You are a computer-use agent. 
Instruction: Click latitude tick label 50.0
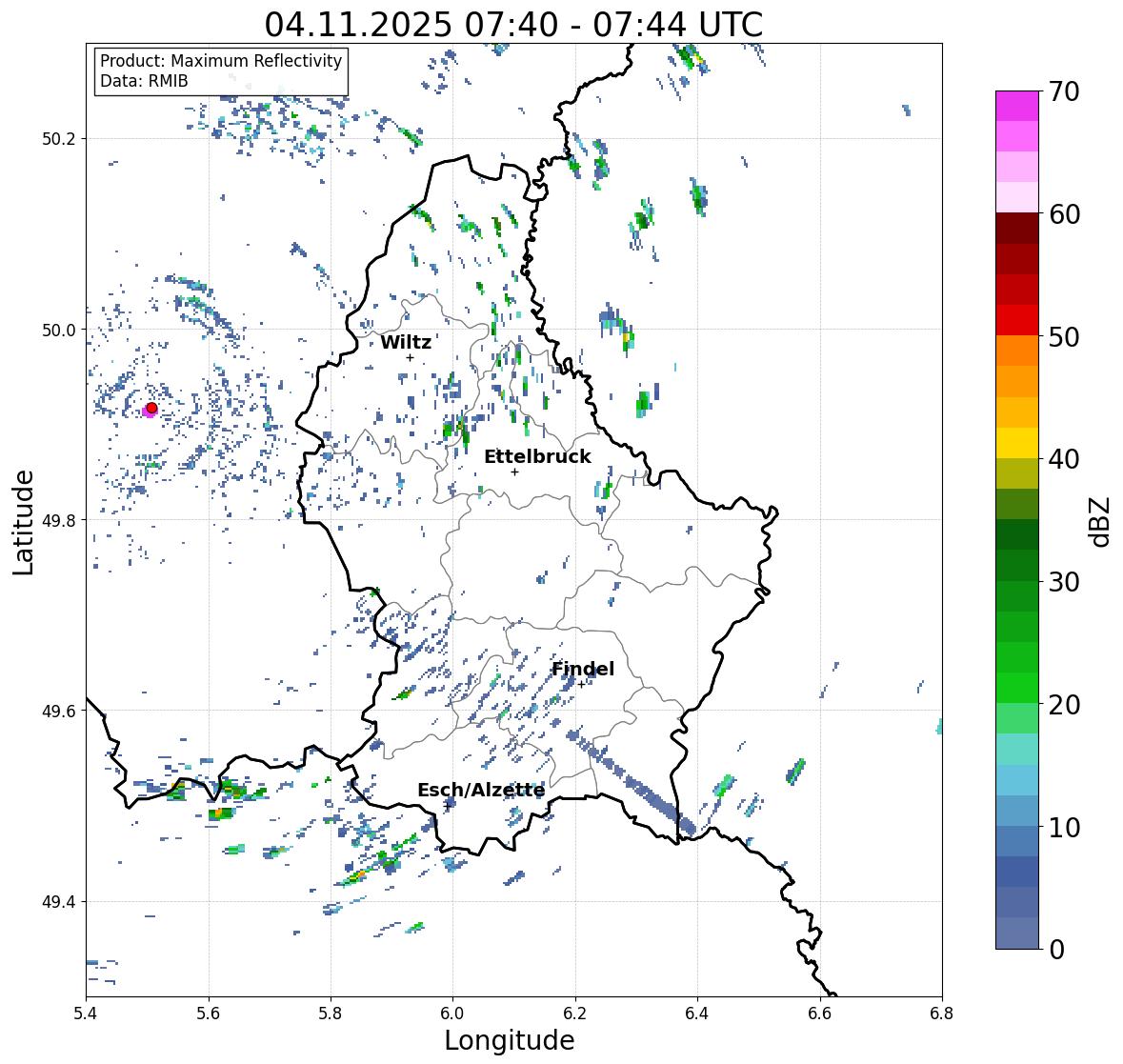click(x=59, y=331)
